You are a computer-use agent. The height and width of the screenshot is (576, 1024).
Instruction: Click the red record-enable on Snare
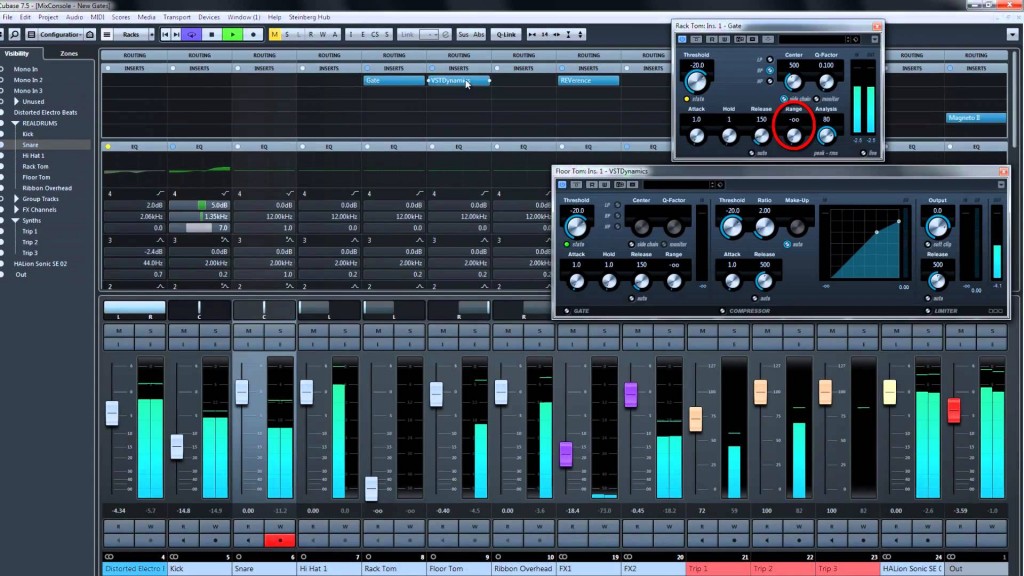pyautogui.click(x=280, y=540)
